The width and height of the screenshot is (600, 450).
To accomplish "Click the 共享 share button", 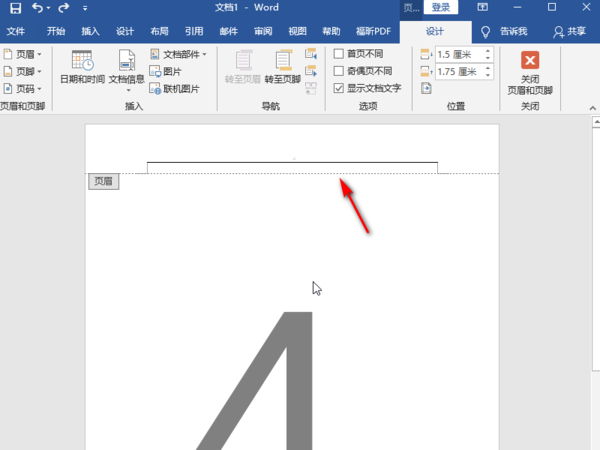I will point(570,31).
